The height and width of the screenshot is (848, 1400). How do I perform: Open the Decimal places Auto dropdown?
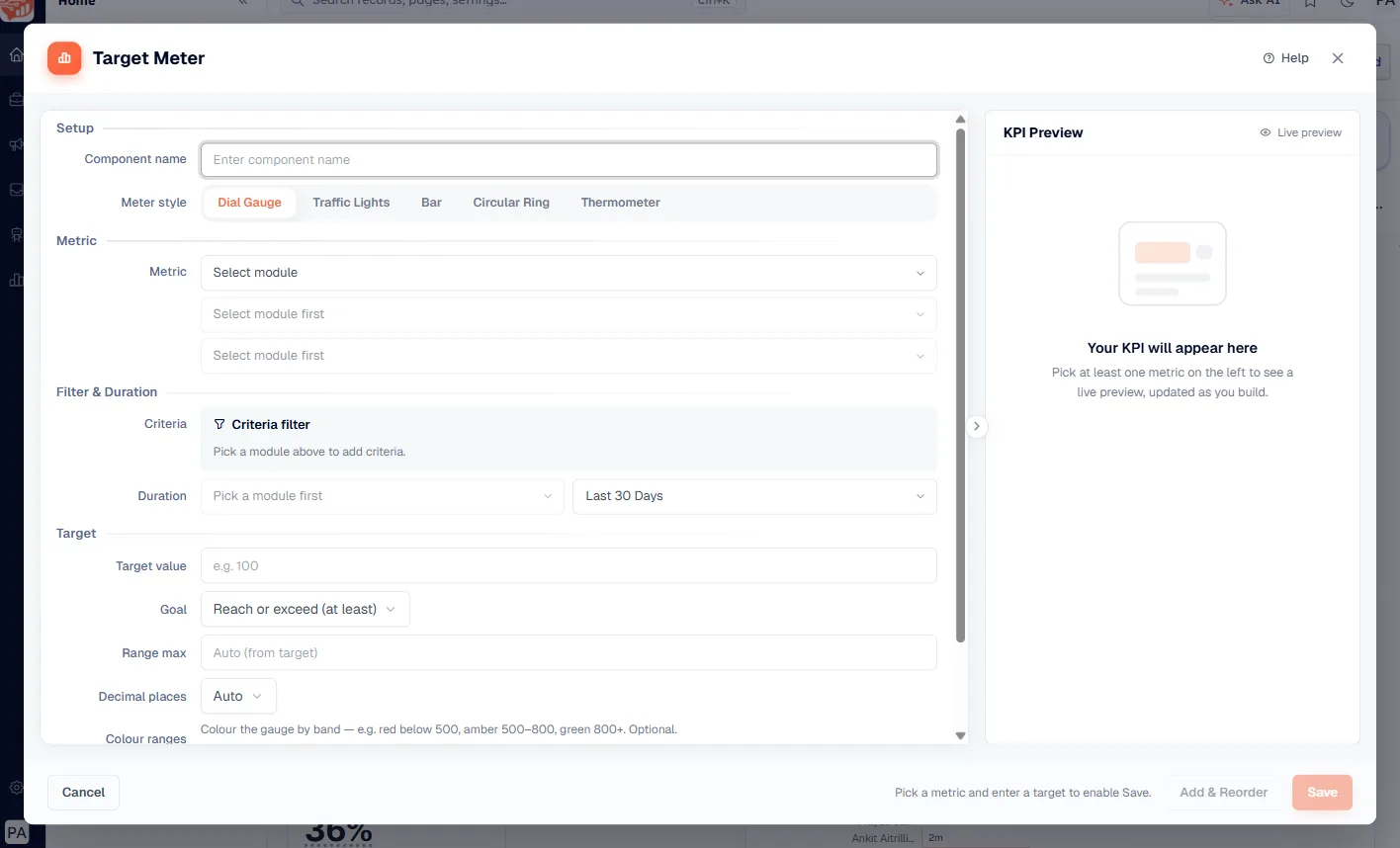238,696
